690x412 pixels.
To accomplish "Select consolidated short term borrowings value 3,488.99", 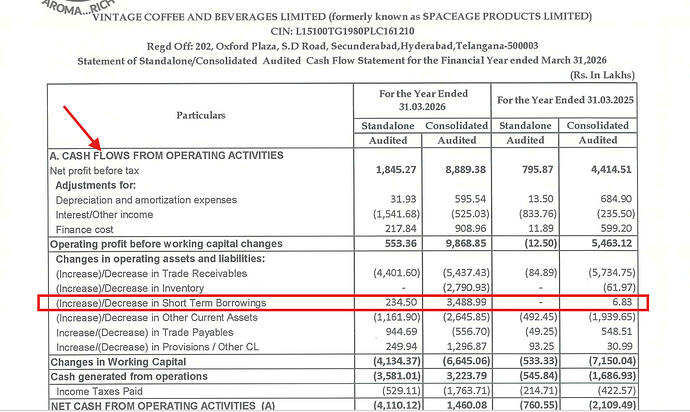I will coord(466,303).
